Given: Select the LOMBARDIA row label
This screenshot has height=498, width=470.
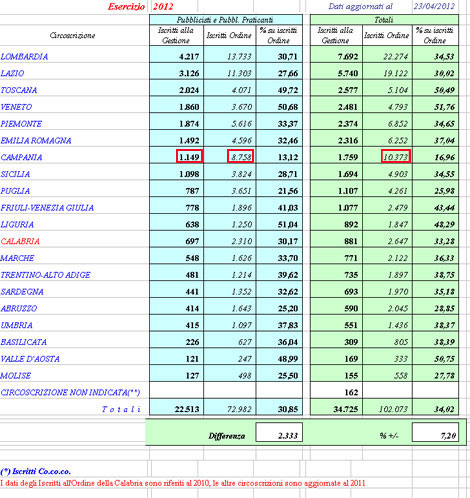Looking at the screenshot, I should coord(24,57).
